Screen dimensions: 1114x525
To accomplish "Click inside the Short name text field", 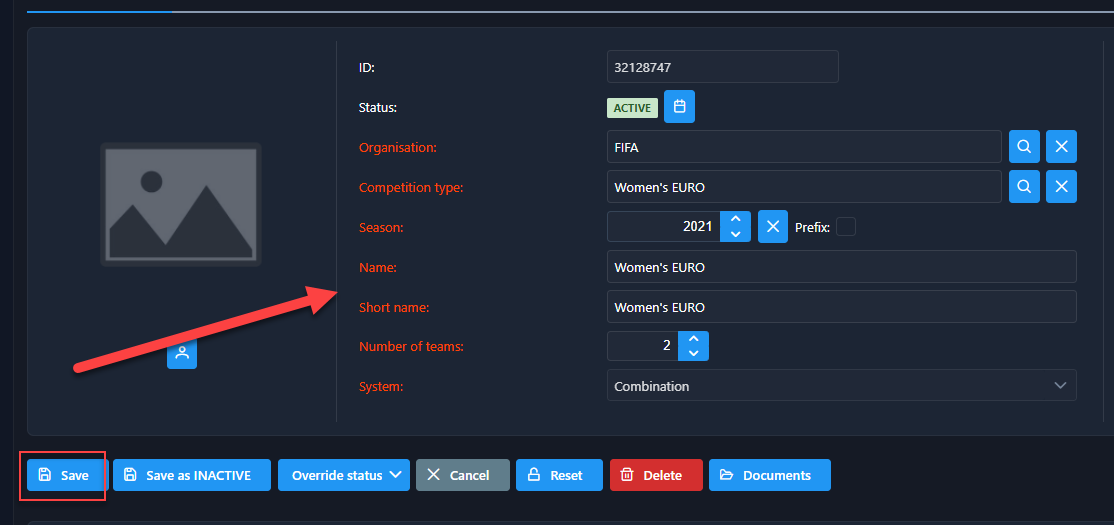I will point(841,307).
